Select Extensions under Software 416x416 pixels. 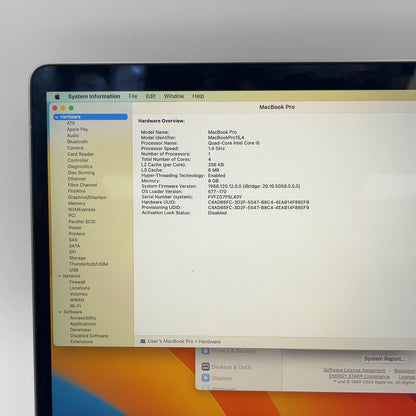[81, 342]
